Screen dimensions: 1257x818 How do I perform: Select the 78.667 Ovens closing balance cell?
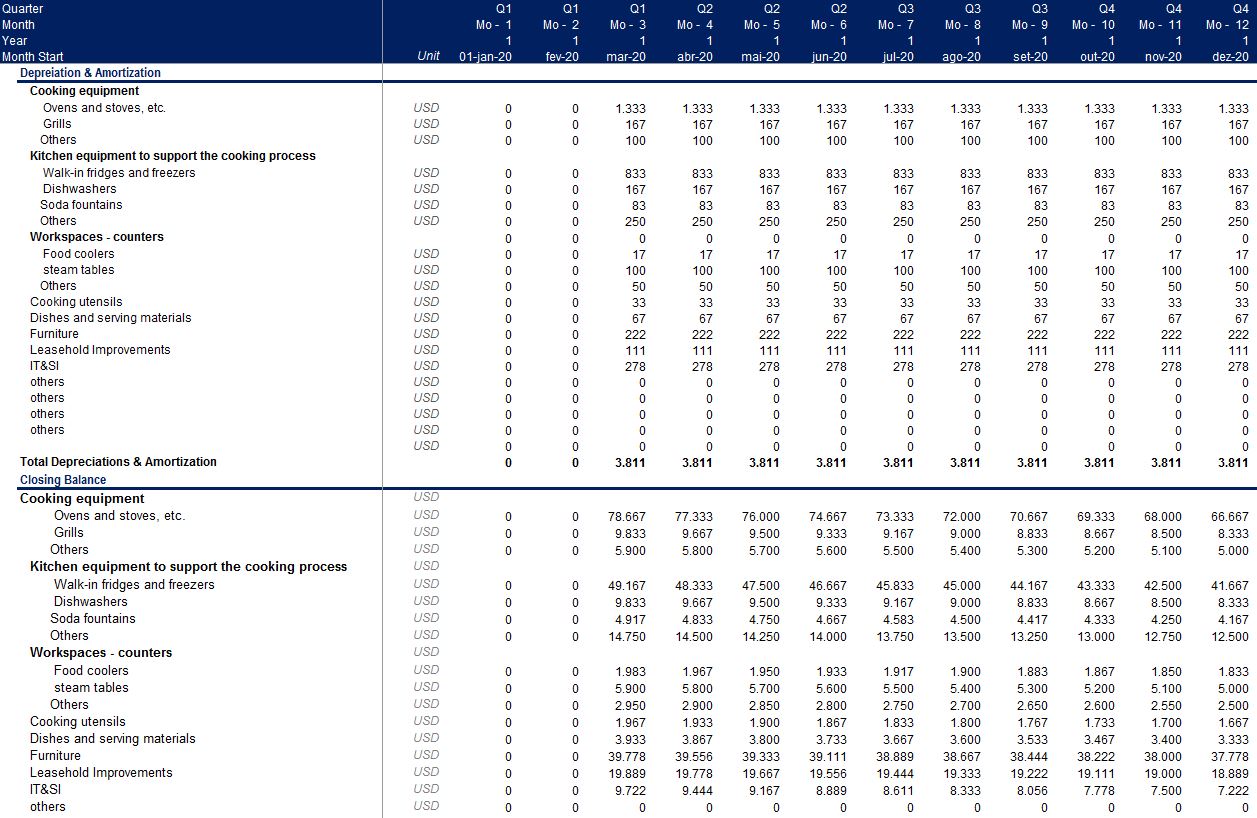[627, 517]
